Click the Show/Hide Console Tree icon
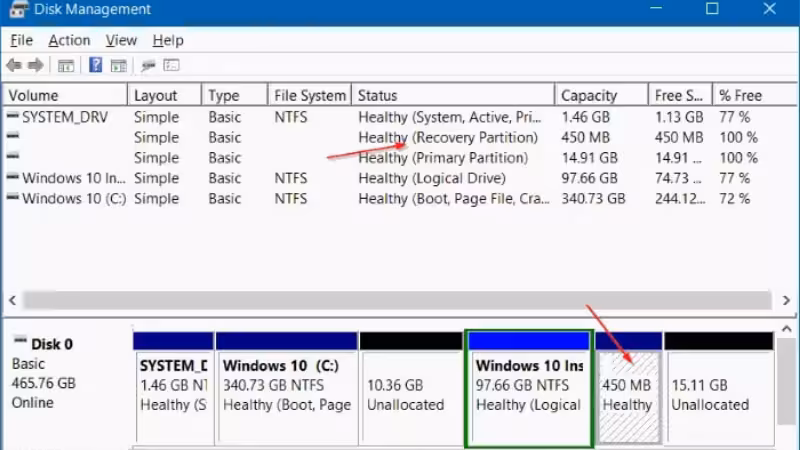 (x=66, y=66)
